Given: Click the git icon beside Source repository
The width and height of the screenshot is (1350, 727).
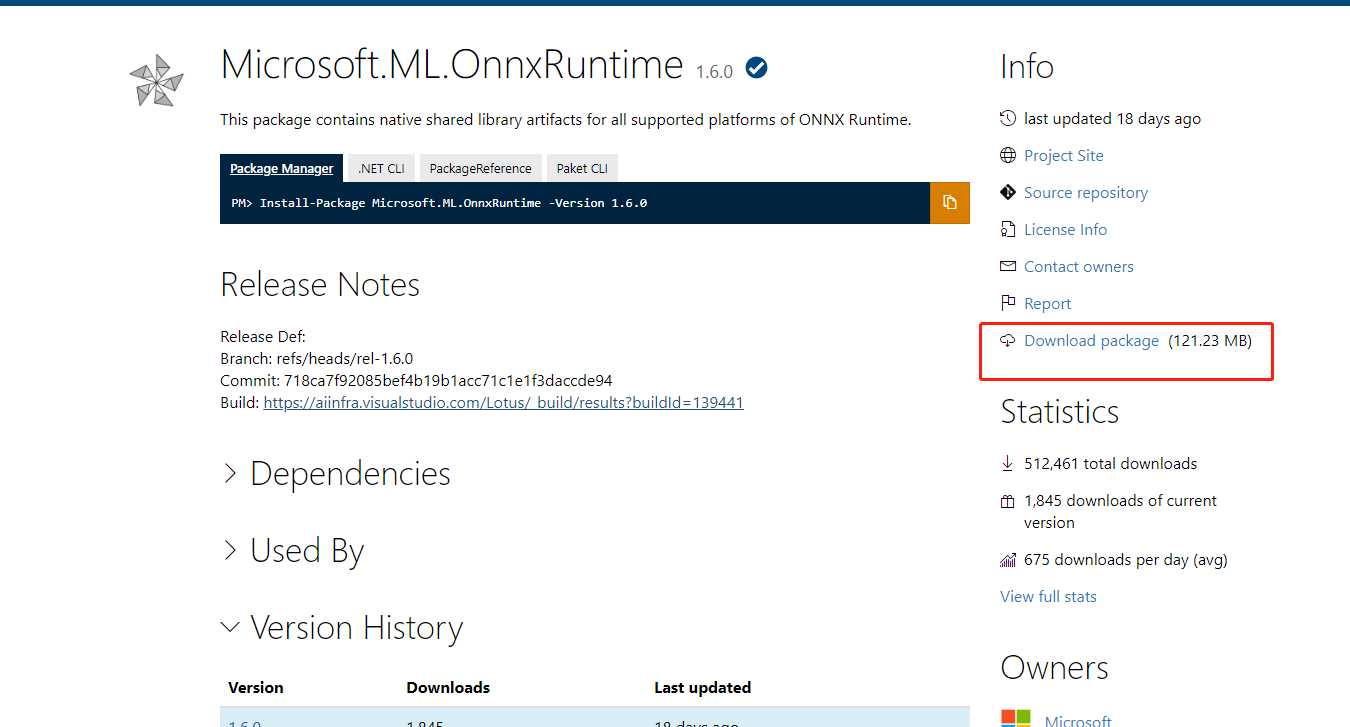Looking at the screenshot, I should (1008, 193).
